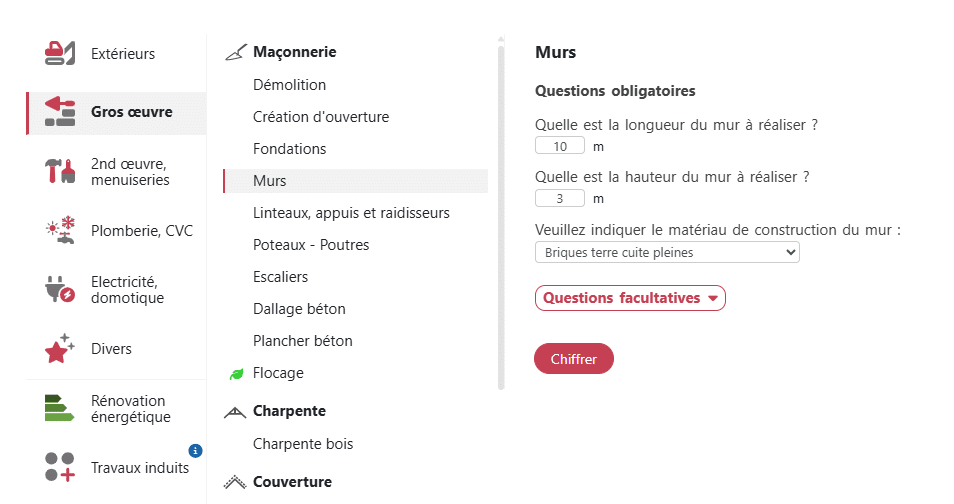
Task: Click the Extérieurs excavator icon
Action: point(60,53)
